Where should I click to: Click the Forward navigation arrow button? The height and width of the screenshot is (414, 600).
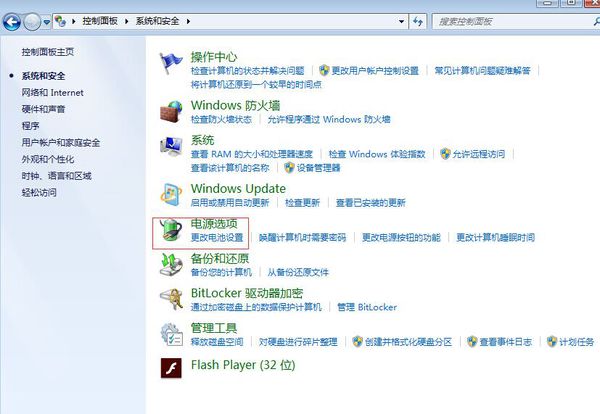click(x=32, y=22)
